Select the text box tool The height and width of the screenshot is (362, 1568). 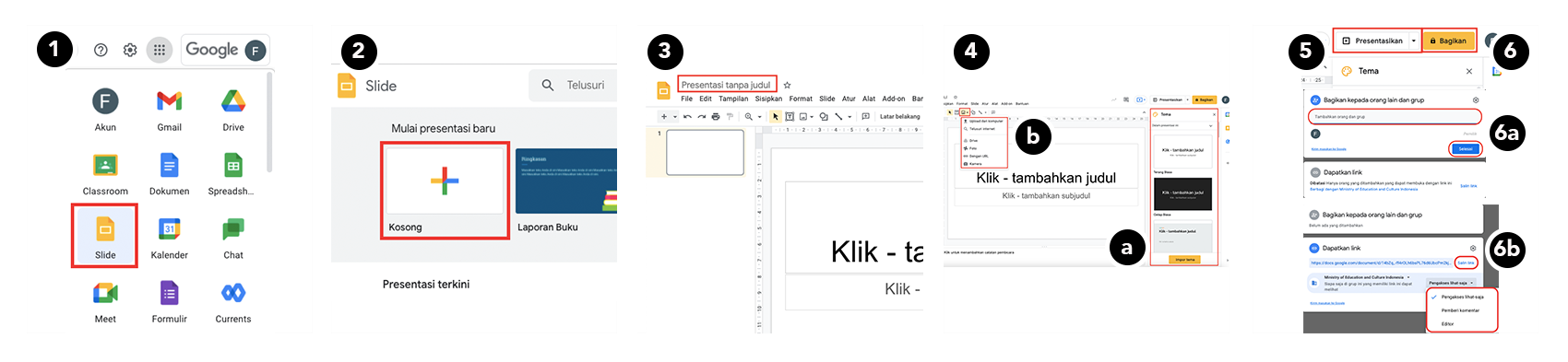point(790,117)
